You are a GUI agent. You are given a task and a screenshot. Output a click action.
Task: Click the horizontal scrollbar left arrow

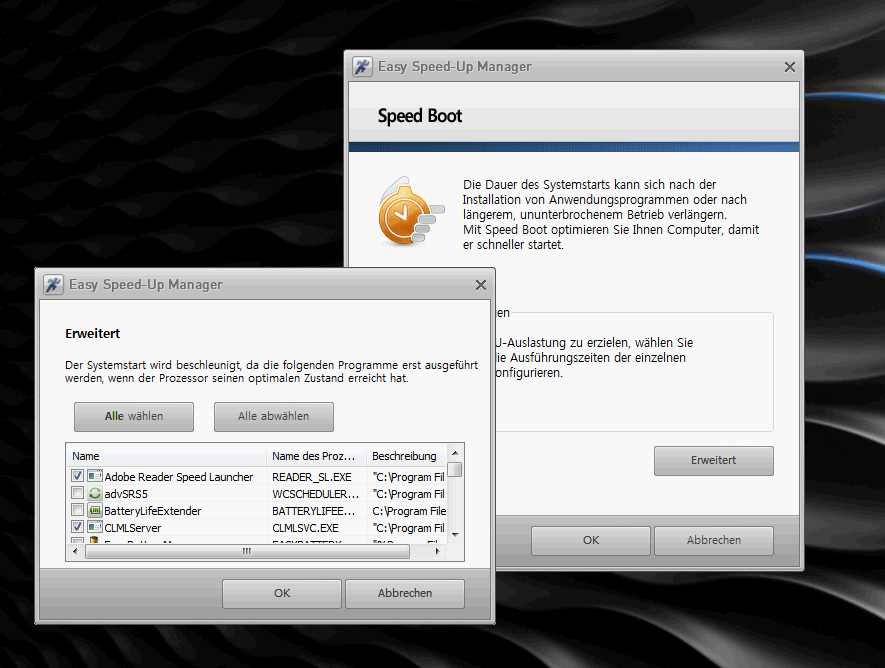[x=76, y=552]
